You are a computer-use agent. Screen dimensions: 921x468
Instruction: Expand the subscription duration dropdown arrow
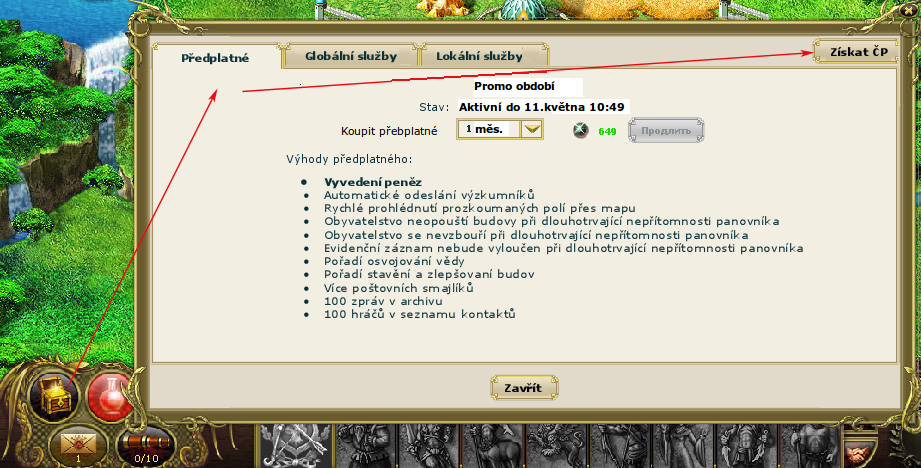pos(532,129)
